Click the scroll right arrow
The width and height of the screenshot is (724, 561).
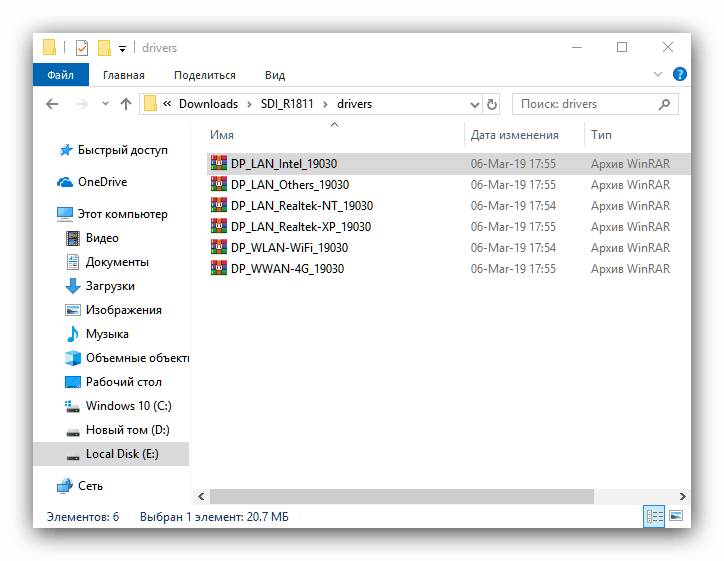coord(682,497)
